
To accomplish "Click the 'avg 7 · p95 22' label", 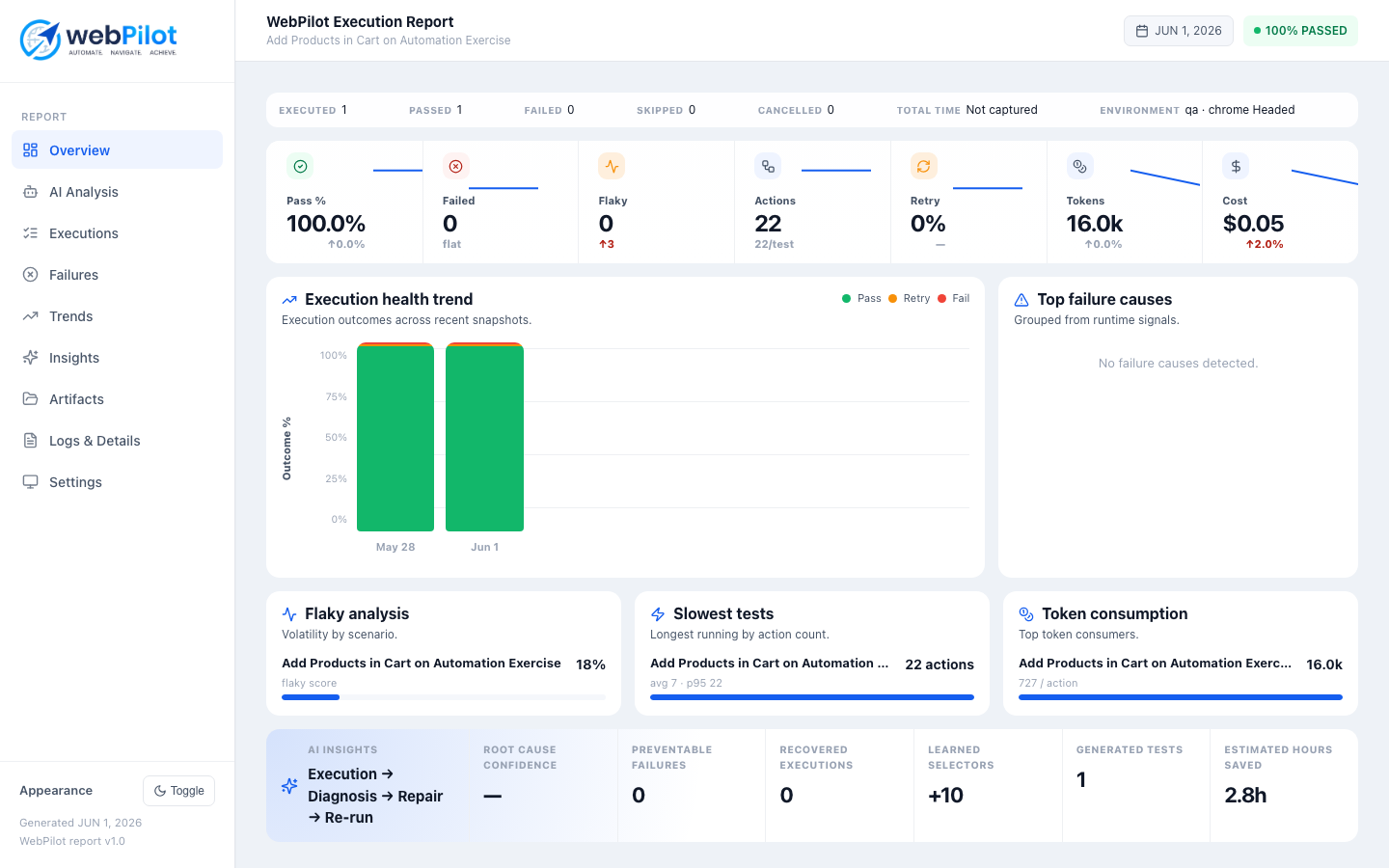I will pyautogui.click(x=686, y=683).
